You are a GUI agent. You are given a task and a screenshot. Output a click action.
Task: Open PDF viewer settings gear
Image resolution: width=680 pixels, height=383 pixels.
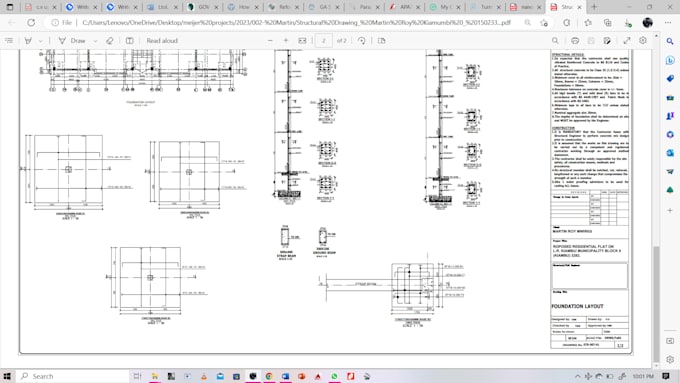tap(643, 40)
